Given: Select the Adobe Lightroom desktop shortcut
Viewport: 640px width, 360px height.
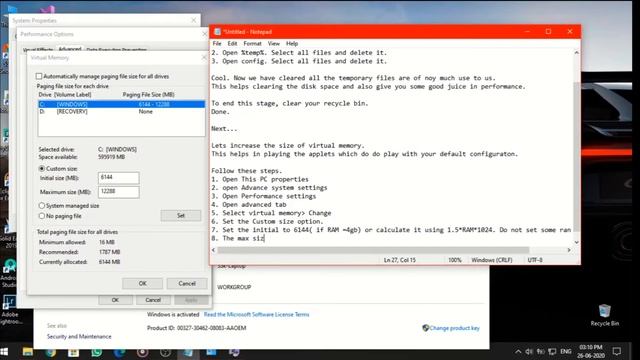Looking at the screenshot, I should pyautogui.click(x=10, y=310).
